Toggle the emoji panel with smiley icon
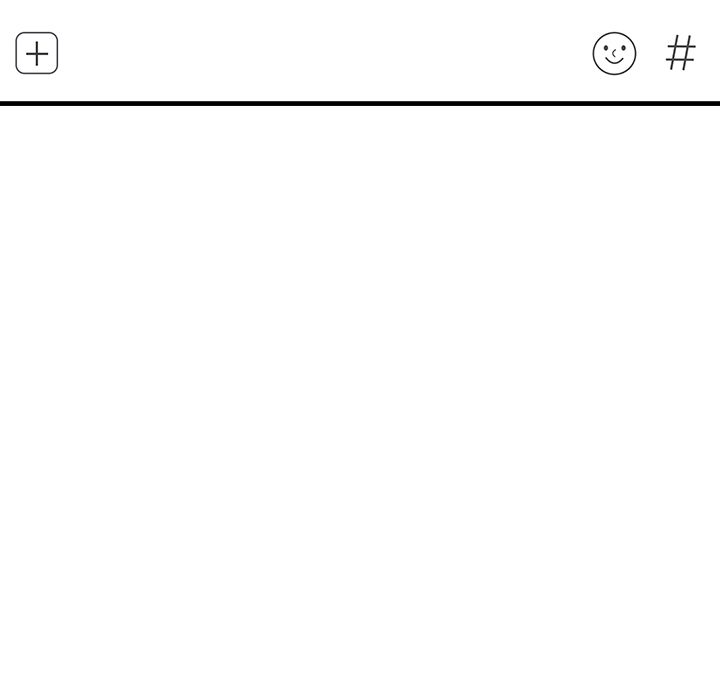This screenshot has height=700, width=720. 614,53
